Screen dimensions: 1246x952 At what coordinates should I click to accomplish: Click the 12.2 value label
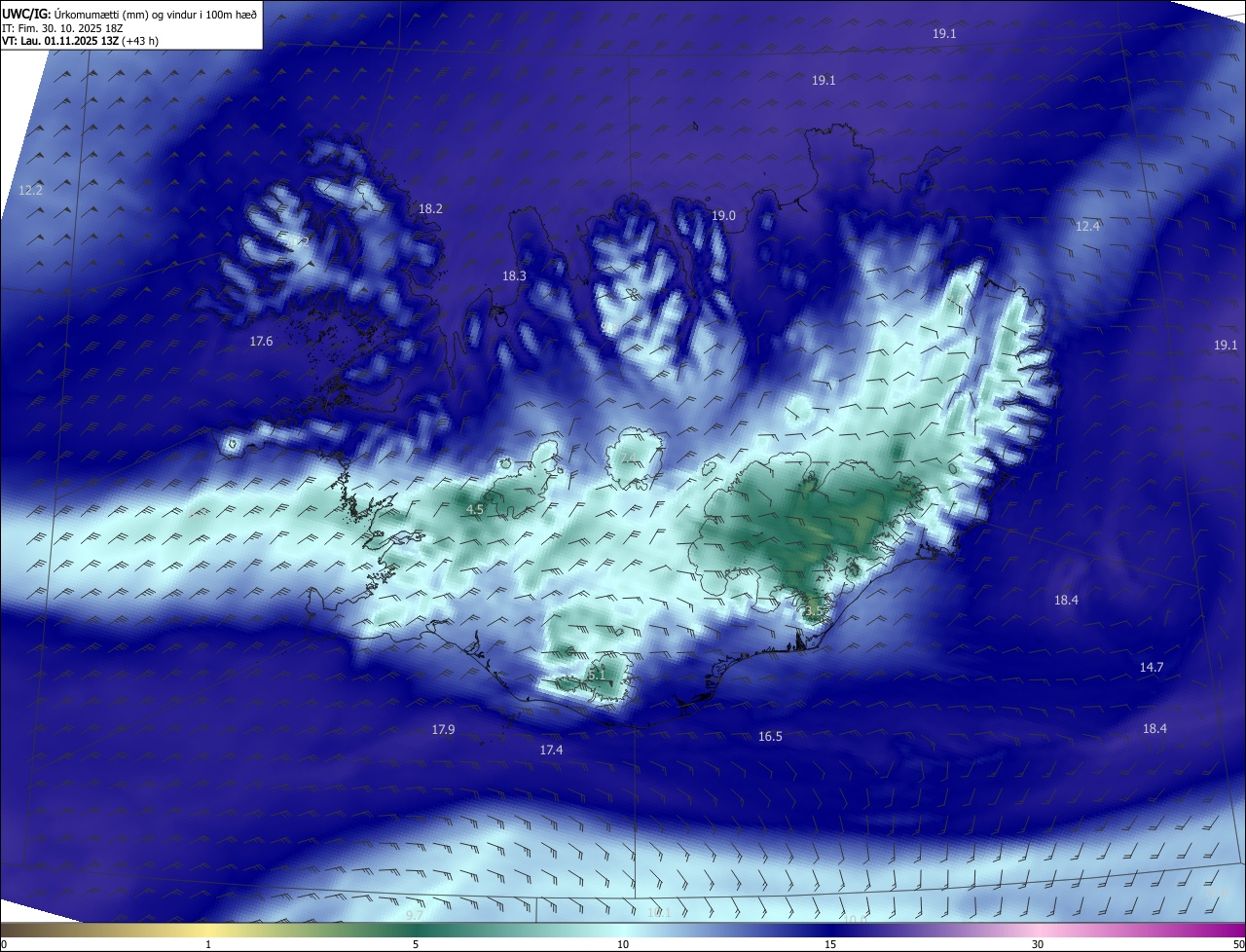(x=30, y=191)
